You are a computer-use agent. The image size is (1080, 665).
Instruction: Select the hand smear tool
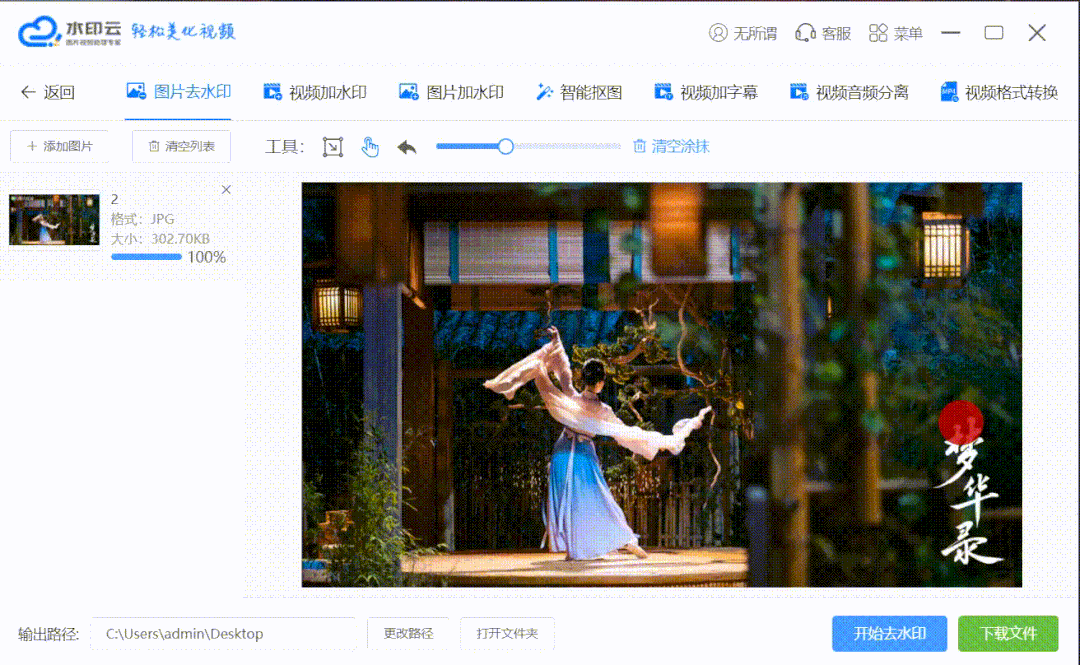click(370, 147)
